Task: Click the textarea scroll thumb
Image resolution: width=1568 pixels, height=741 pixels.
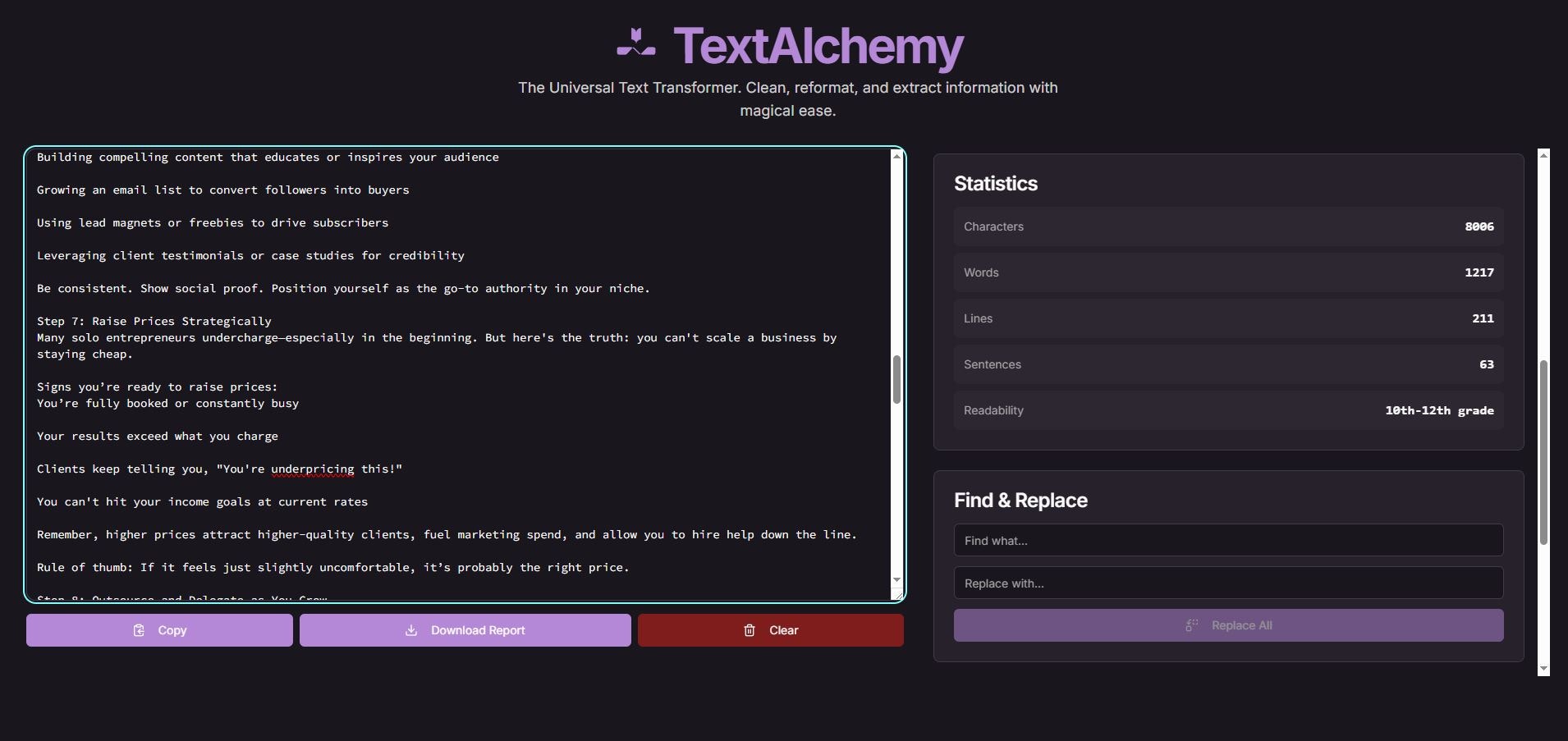Action: (x=897, y=377)
